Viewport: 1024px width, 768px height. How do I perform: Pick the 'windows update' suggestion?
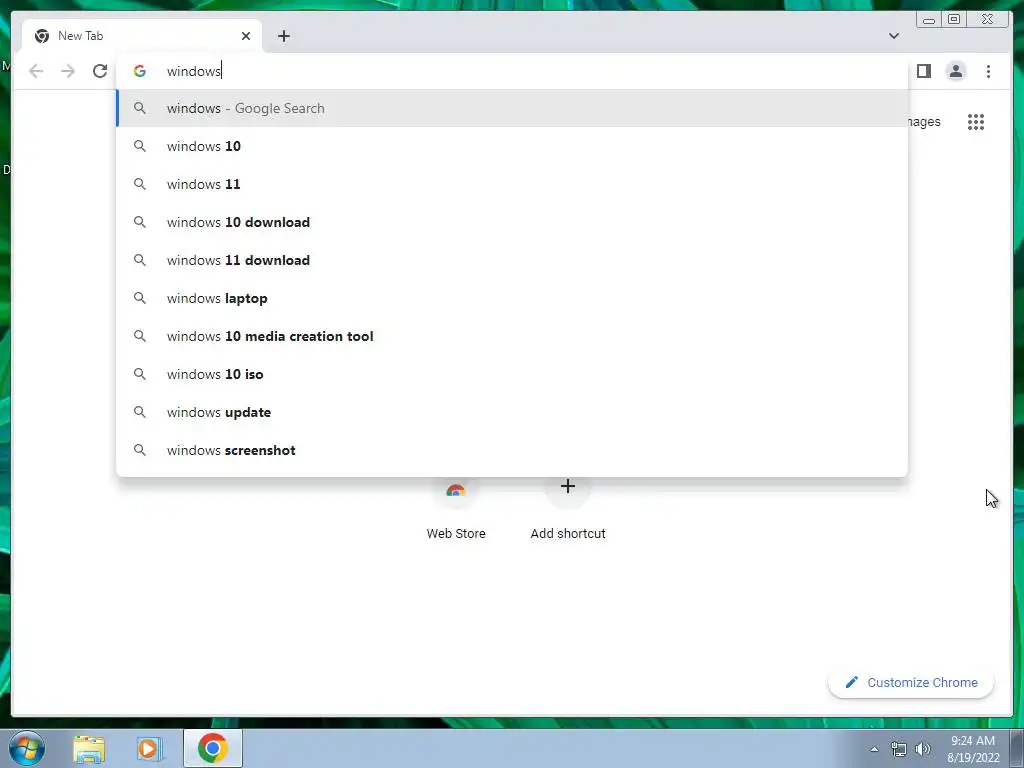coord(513,412)
